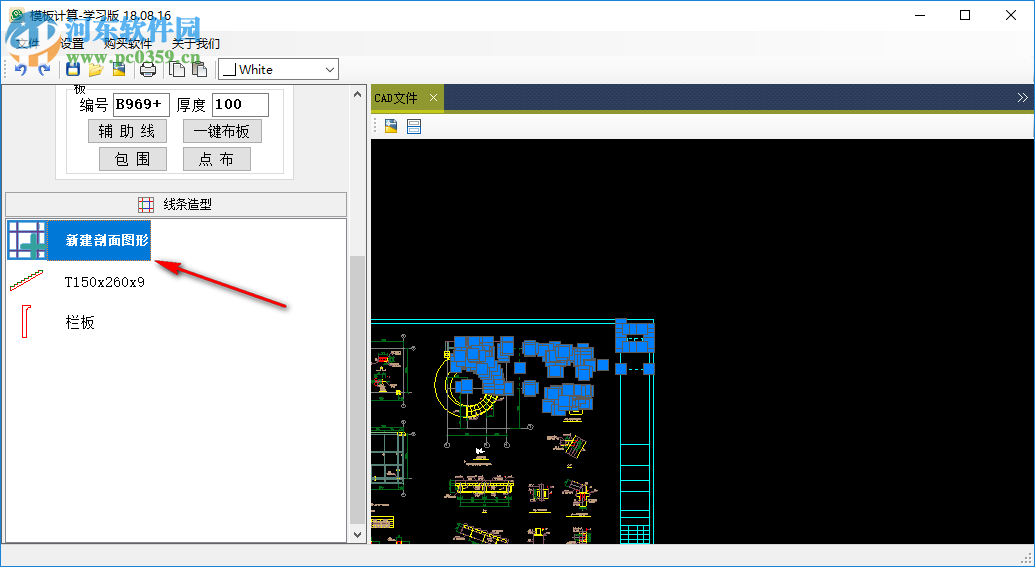Click the 栏板 red profile icon

pos(26,321)
